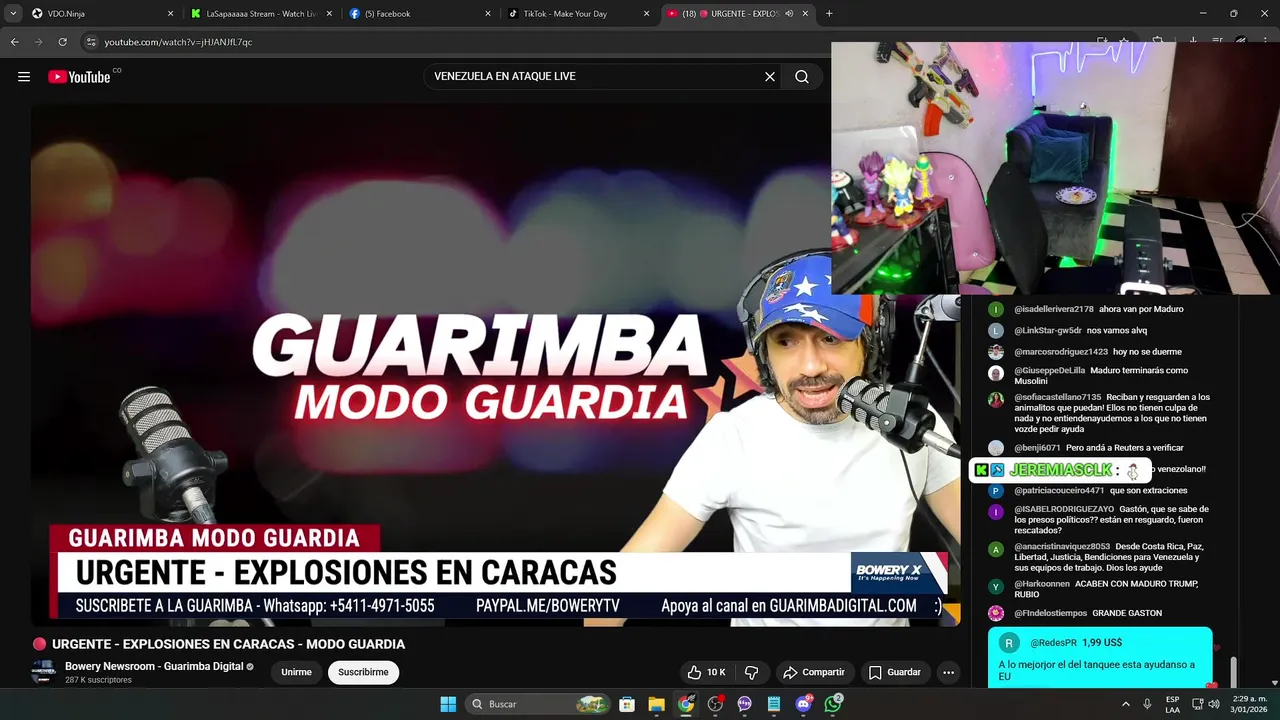
Task: Mute the audio-playing YouTube tab
Action: pyautogui.click(x=789, y=14)
